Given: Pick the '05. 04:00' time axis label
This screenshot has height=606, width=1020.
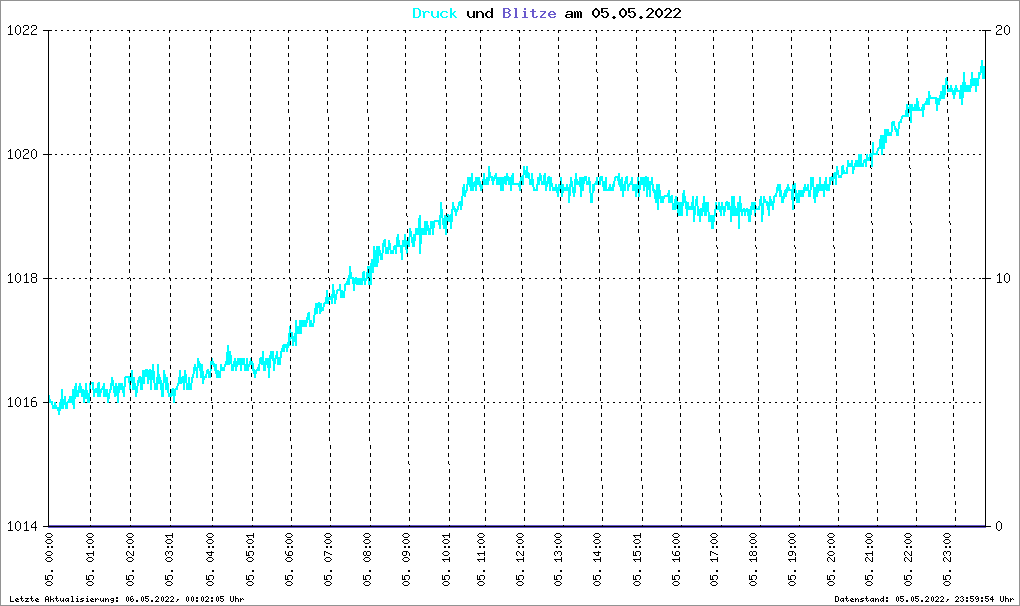Looking at the screenshot, I should tap(211, 560).
